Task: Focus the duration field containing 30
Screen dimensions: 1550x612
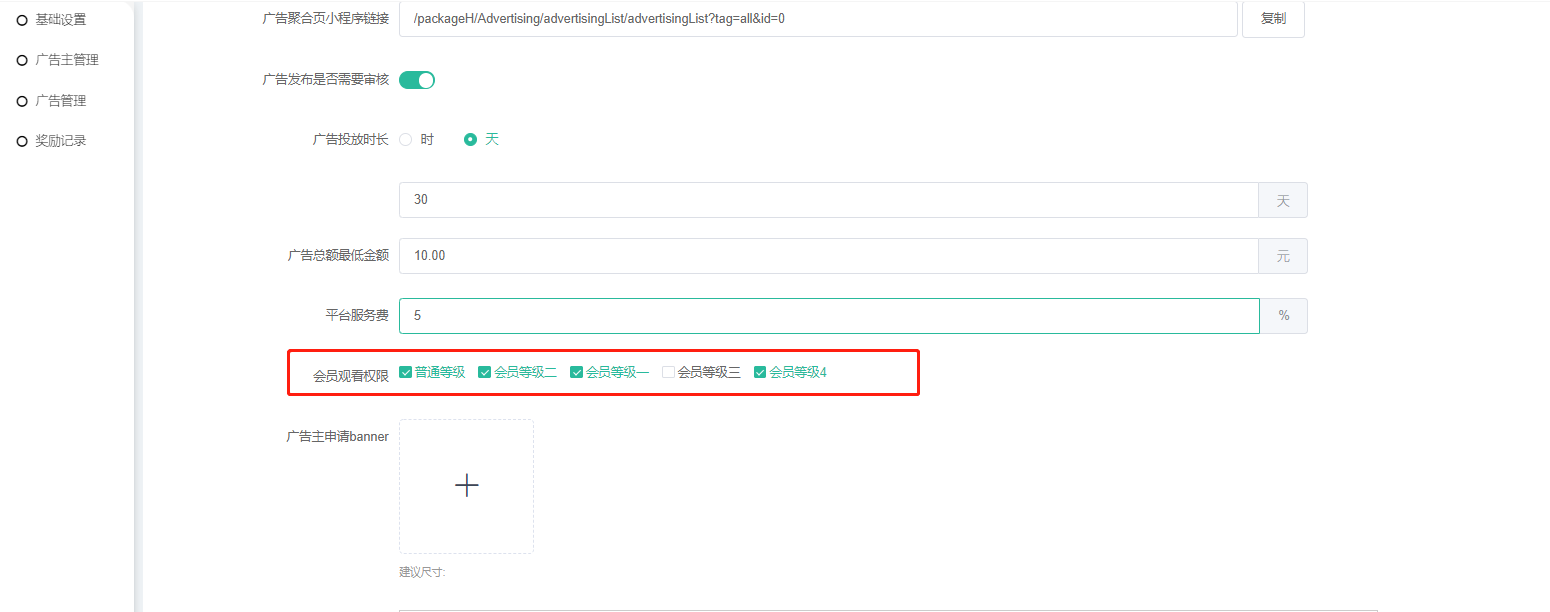Action: pyautogui.click(x=827, y=200)
